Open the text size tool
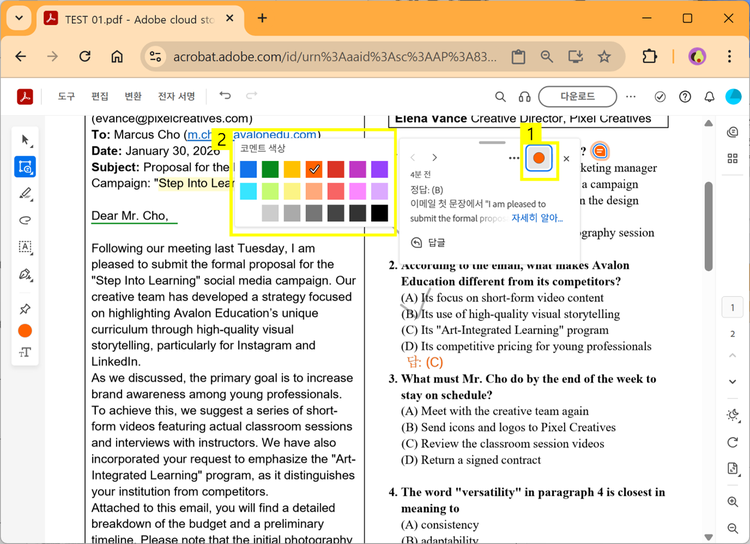The image size is (750, 544). click(x=25, y=353)
